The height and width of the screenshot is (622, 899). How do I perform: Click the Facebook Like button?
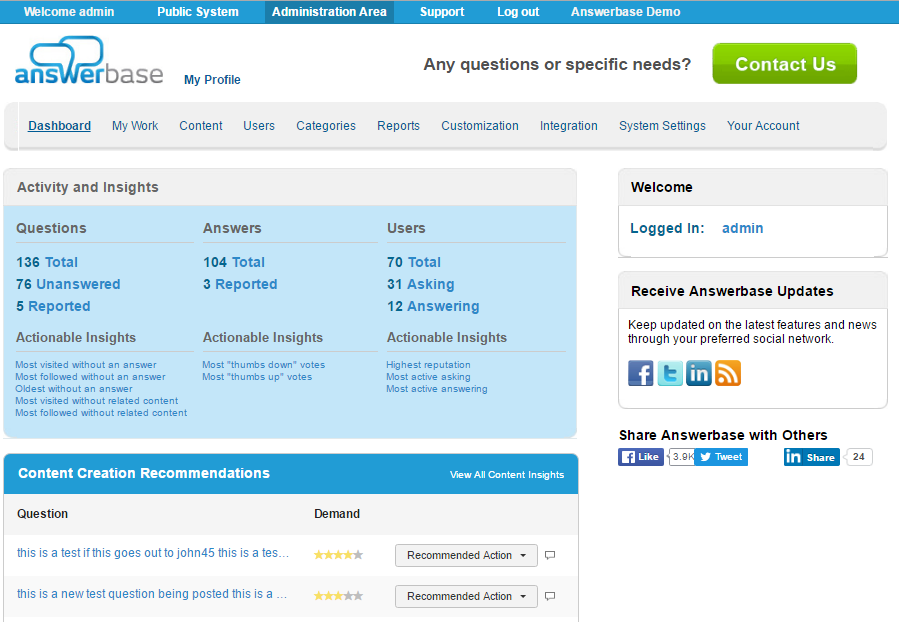point(641,457)
